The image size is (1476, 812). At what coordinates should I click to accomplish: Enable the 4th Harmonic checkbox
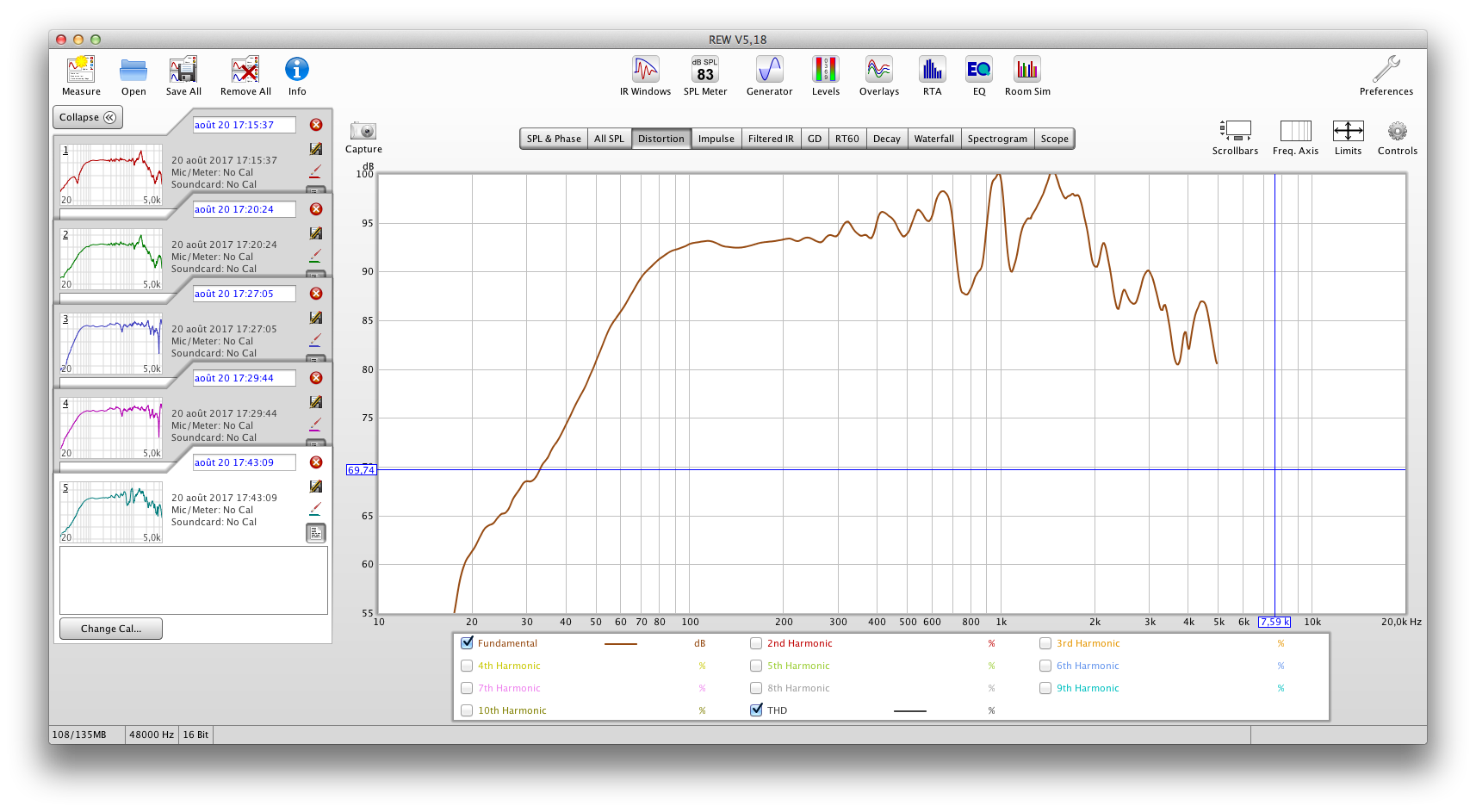pos(467,666)
